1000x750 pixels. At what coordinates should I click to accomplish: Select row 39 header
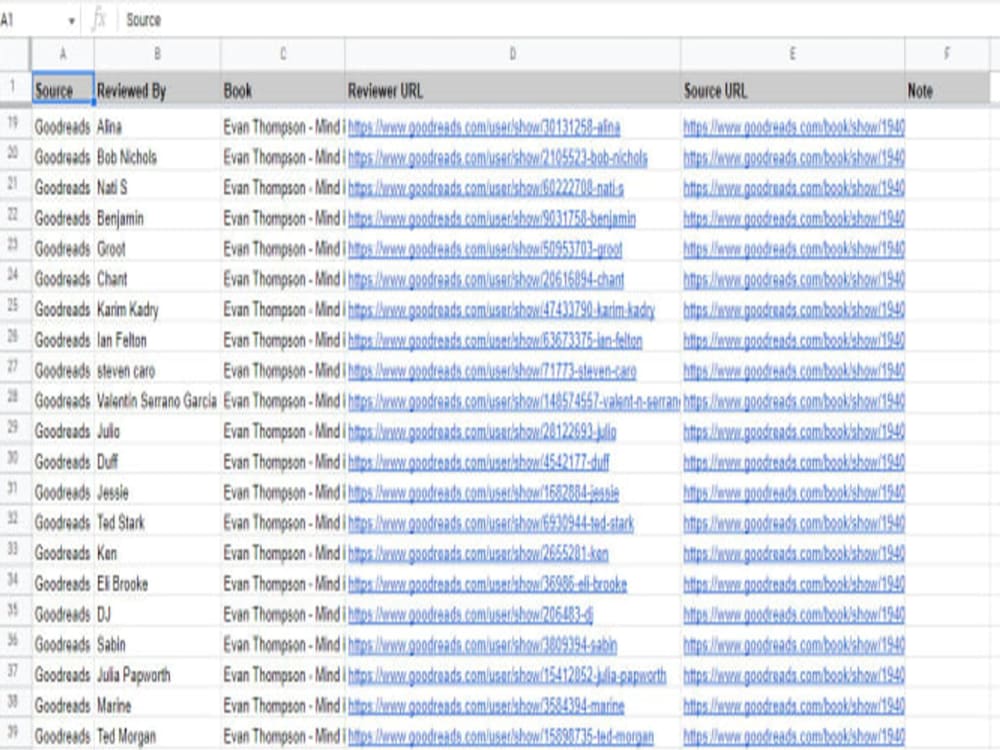(x=14, y=734)
